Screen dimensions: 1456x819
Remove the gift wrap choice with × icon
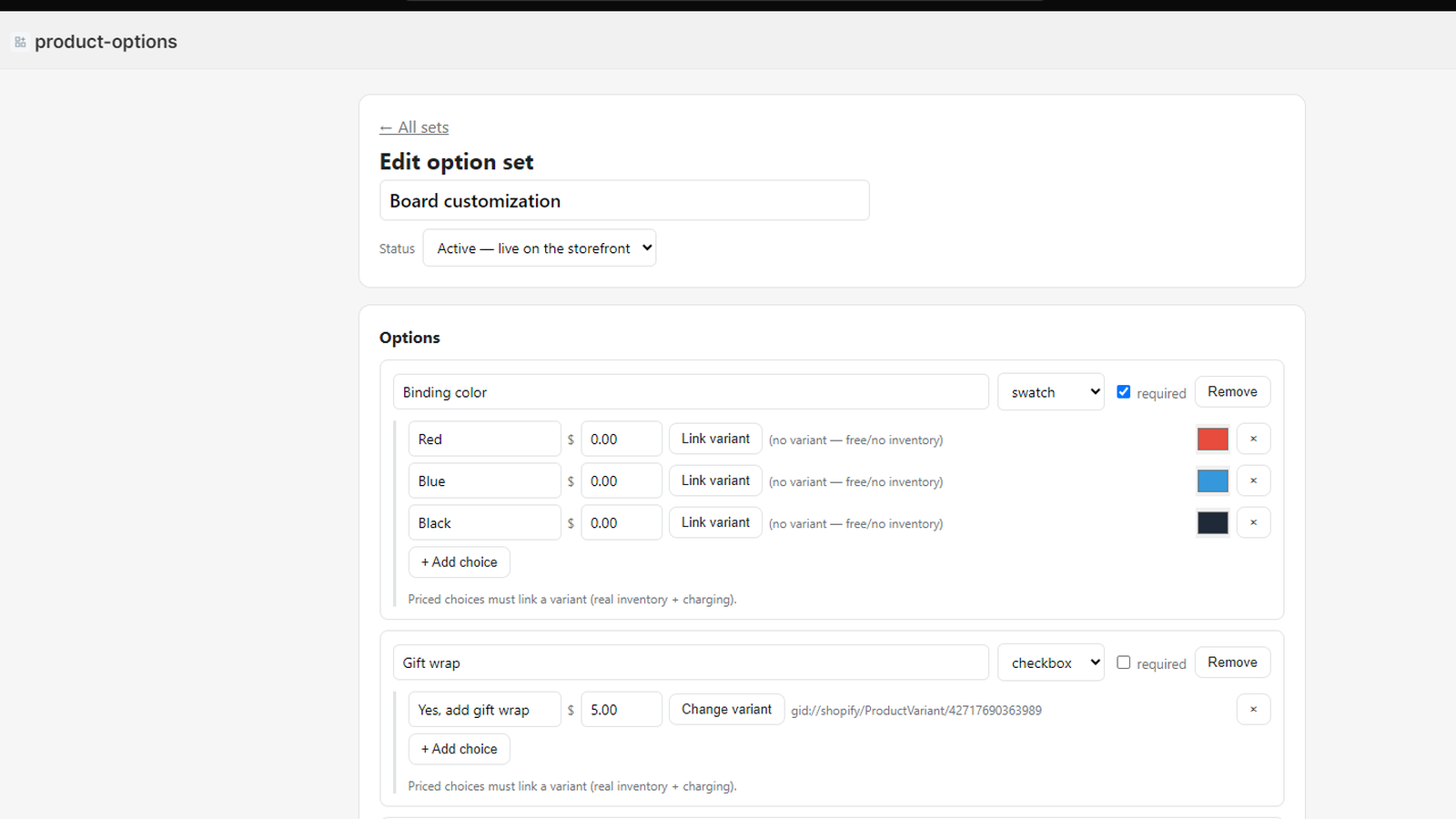[1253, 709]
